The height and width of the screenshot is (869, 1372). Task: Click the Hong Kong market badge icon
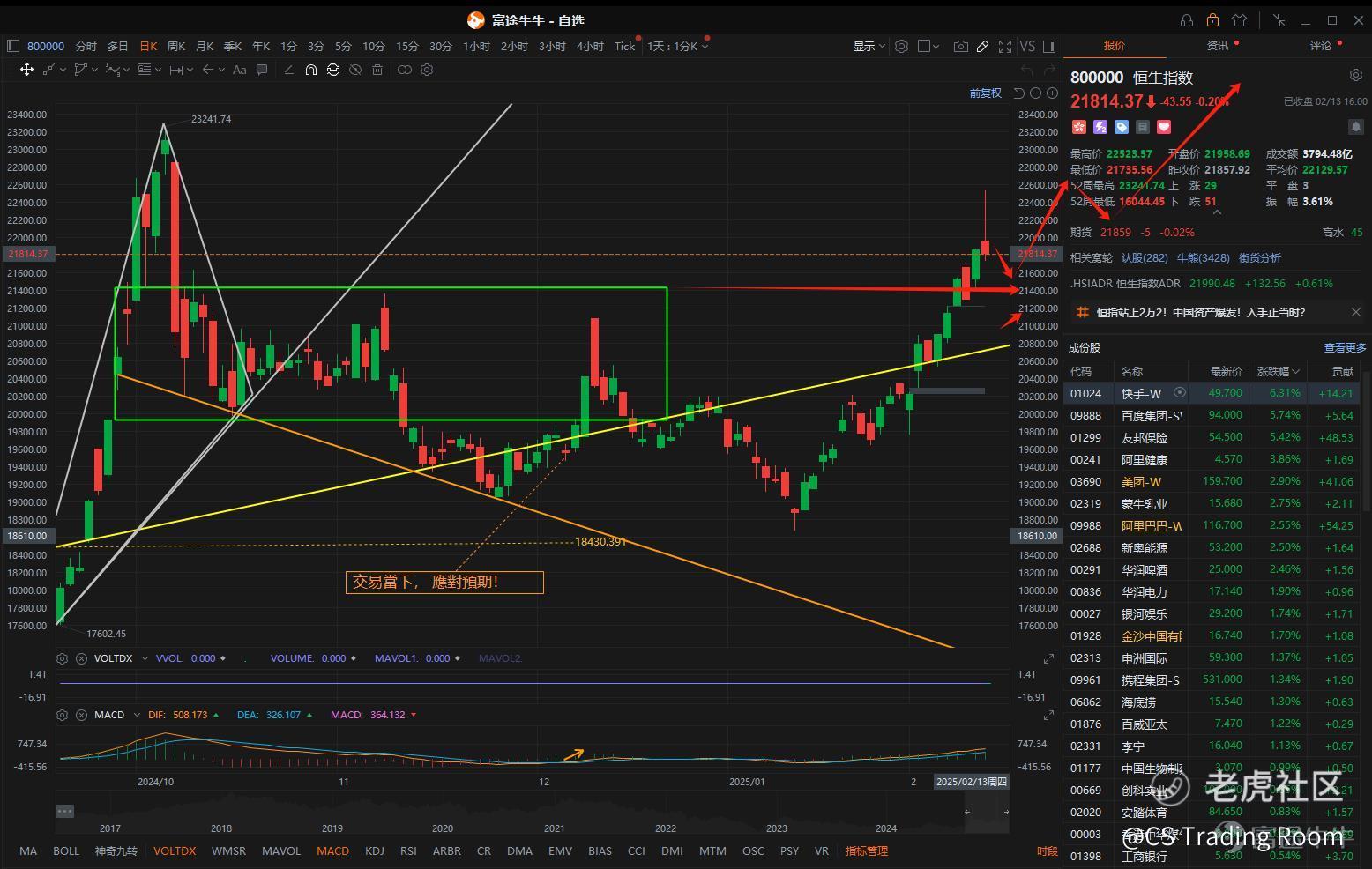1078,127
